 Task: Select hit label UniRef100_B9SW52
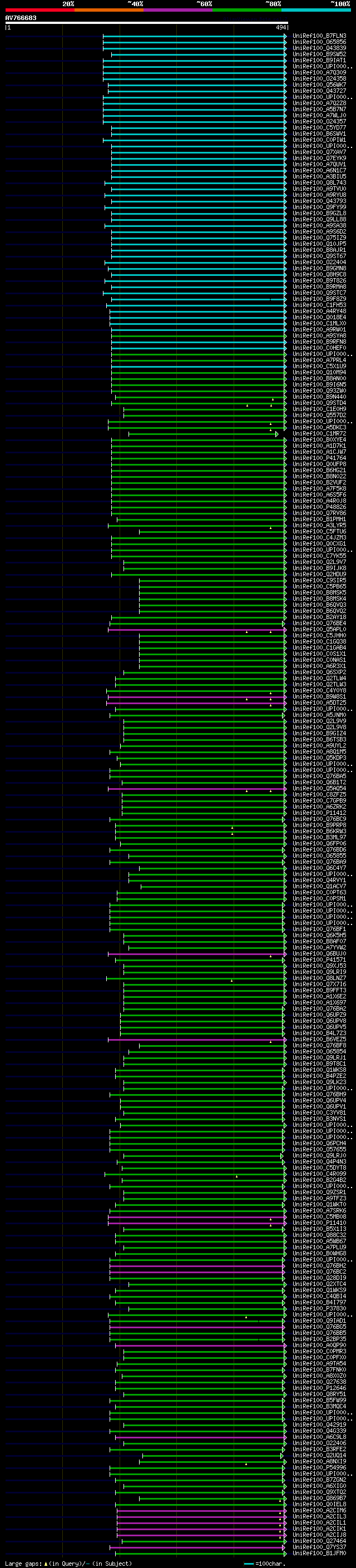coord(319,54)
